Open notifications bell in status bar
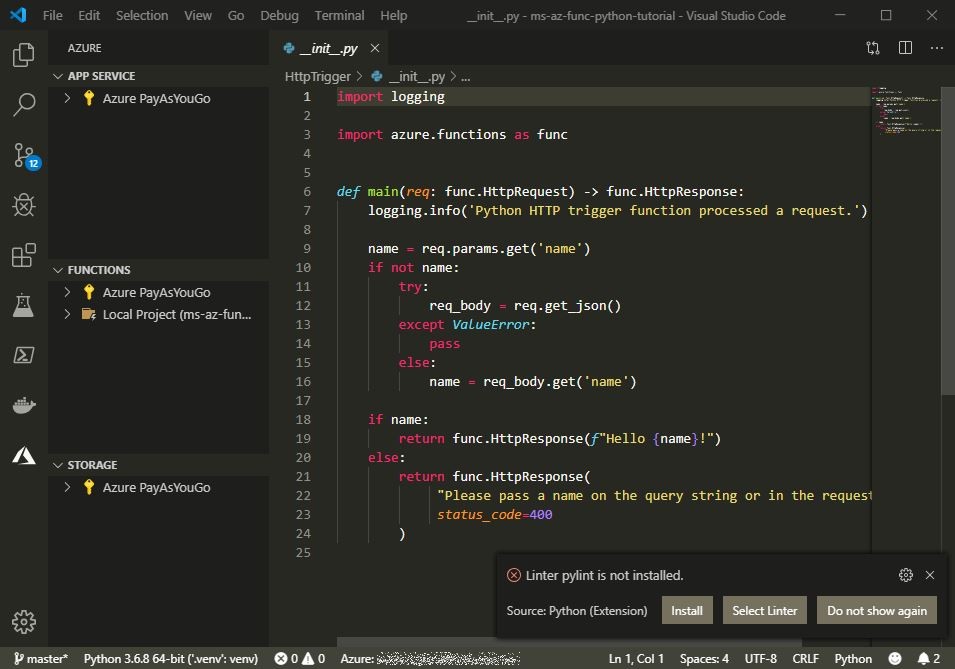 929,659
